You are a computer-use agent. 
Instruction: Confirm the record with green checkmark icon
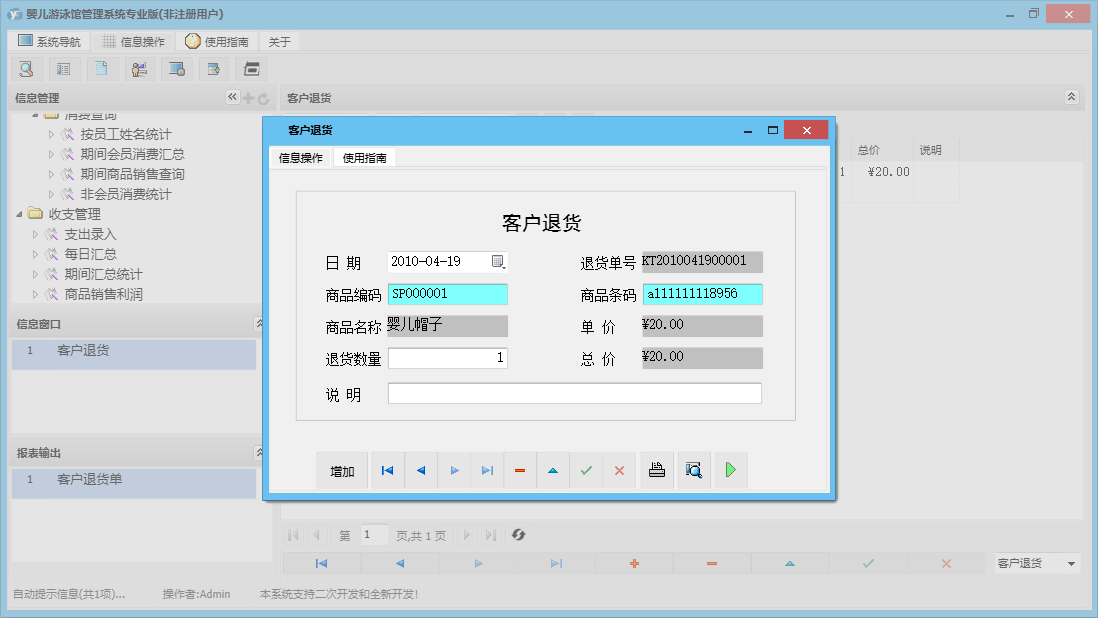click(x=586, y=470)
